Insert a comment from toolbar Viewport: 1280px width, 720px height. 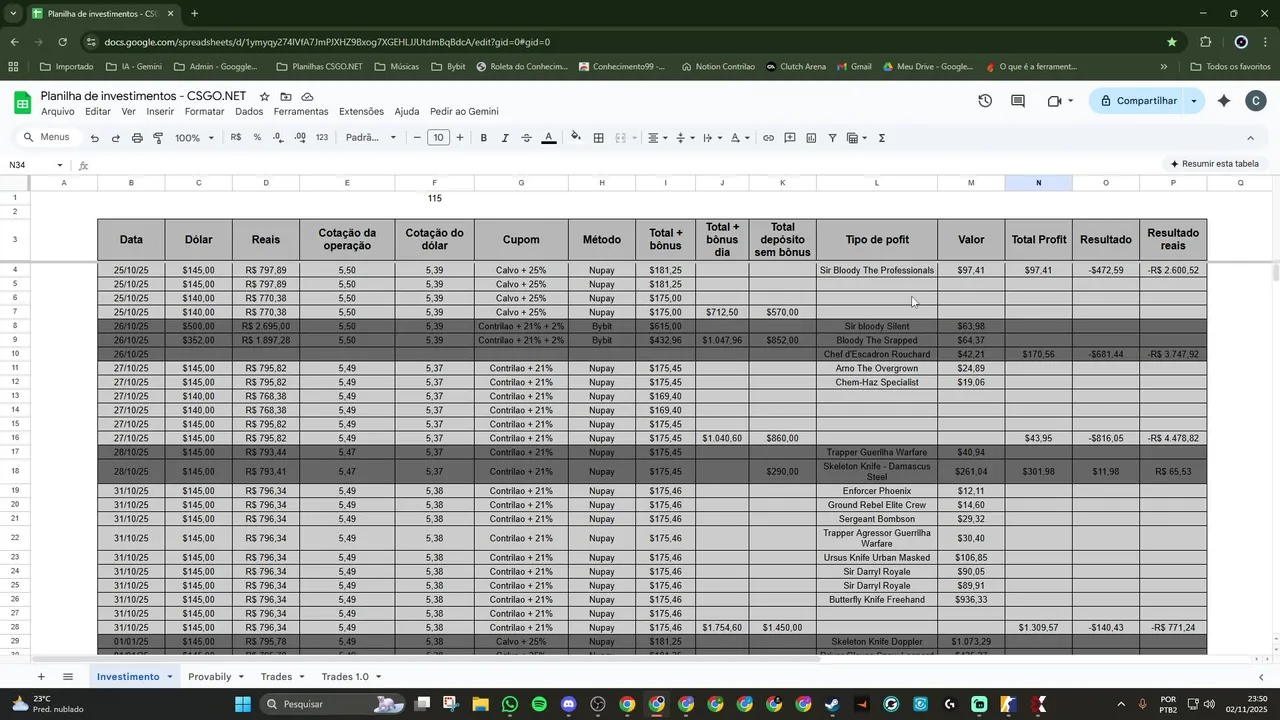pyautogui.click(x=790, y=138)
